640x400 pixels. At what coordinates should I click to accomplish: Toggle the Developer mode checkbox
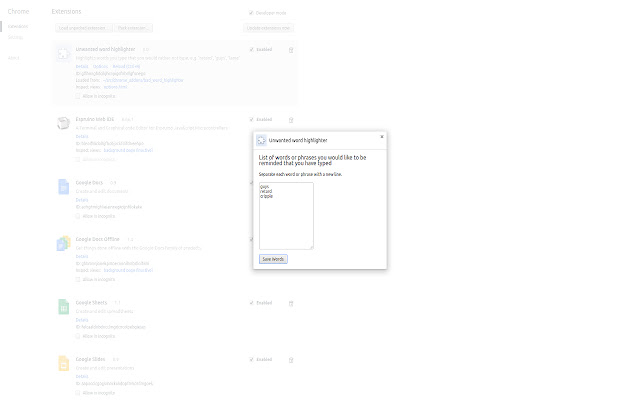point(251,13)
